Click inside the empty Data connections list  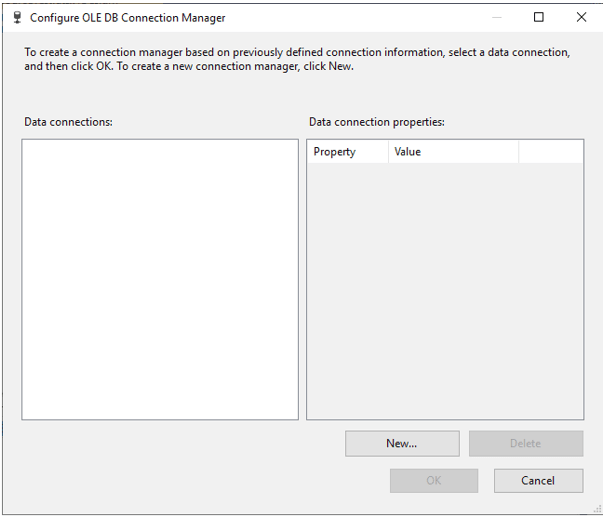coord(160,280)
